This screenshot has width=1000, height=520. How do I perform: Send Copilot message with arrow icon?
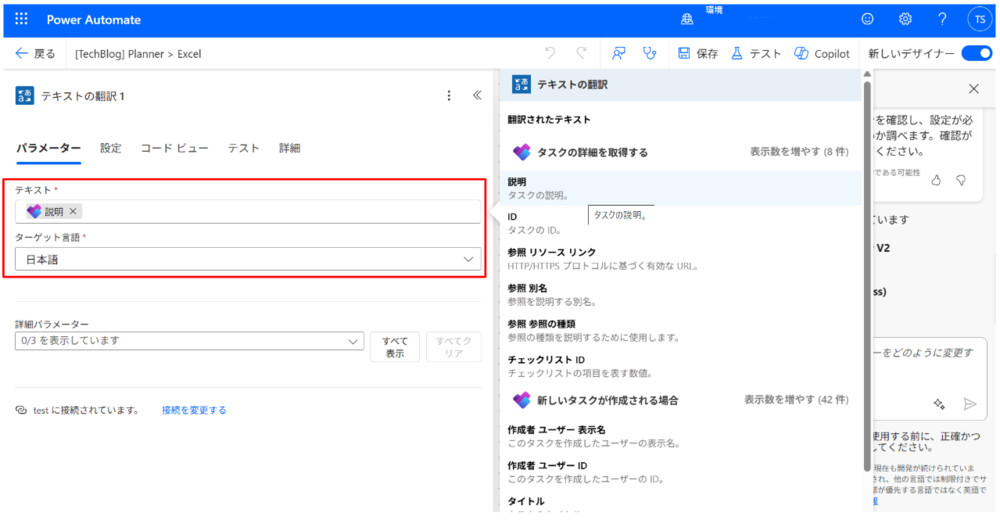970,404
